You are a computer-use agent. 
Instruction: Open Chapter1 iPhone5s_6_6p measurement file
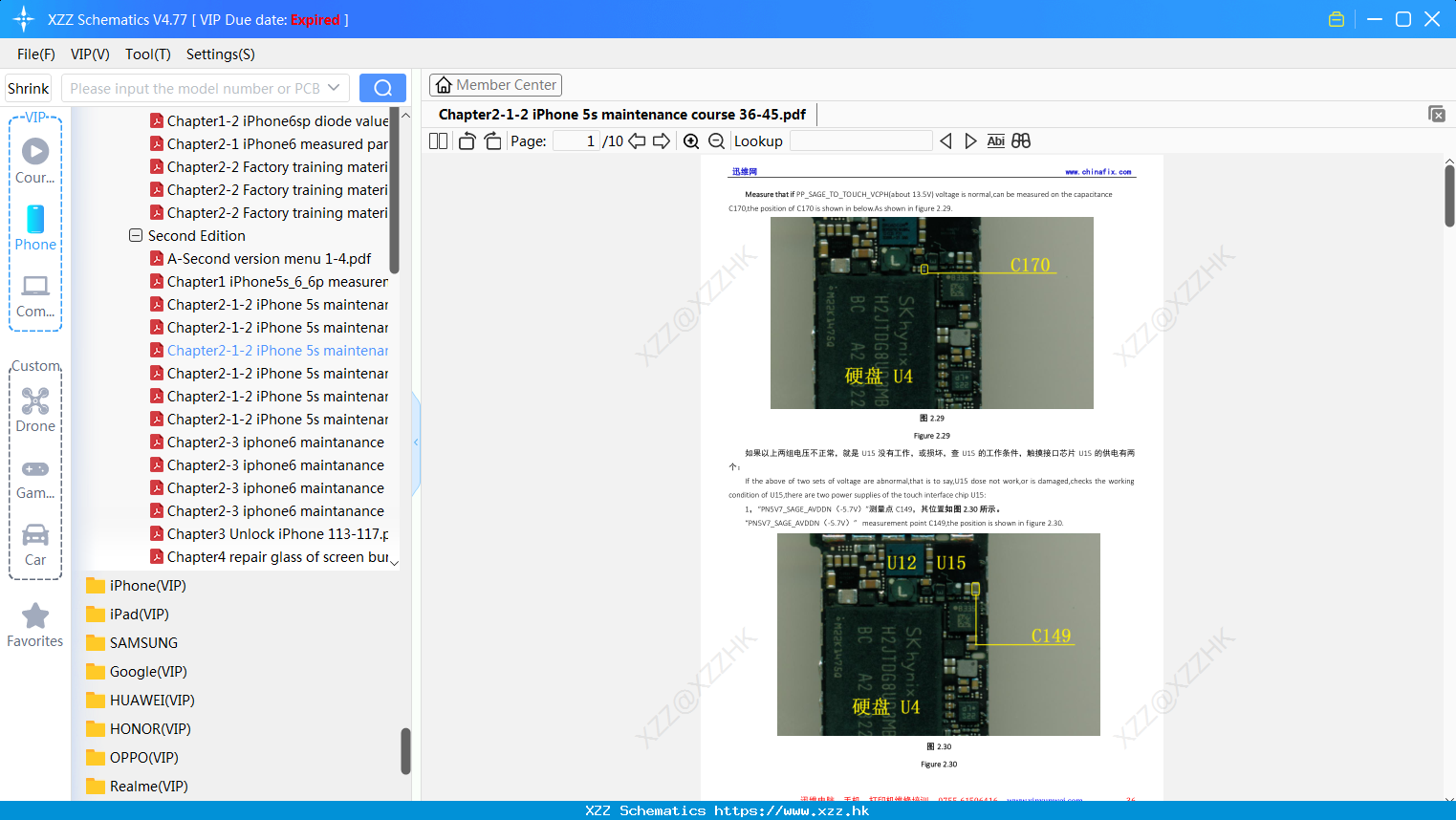[269, 282]
